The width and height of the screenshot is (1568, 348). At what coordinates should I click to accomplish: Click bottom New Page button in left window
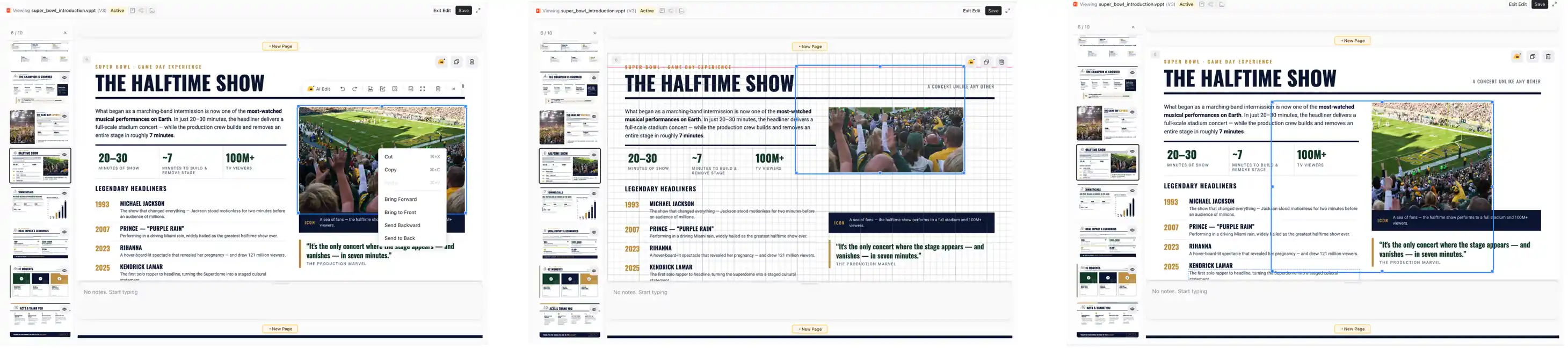[280, 329]
